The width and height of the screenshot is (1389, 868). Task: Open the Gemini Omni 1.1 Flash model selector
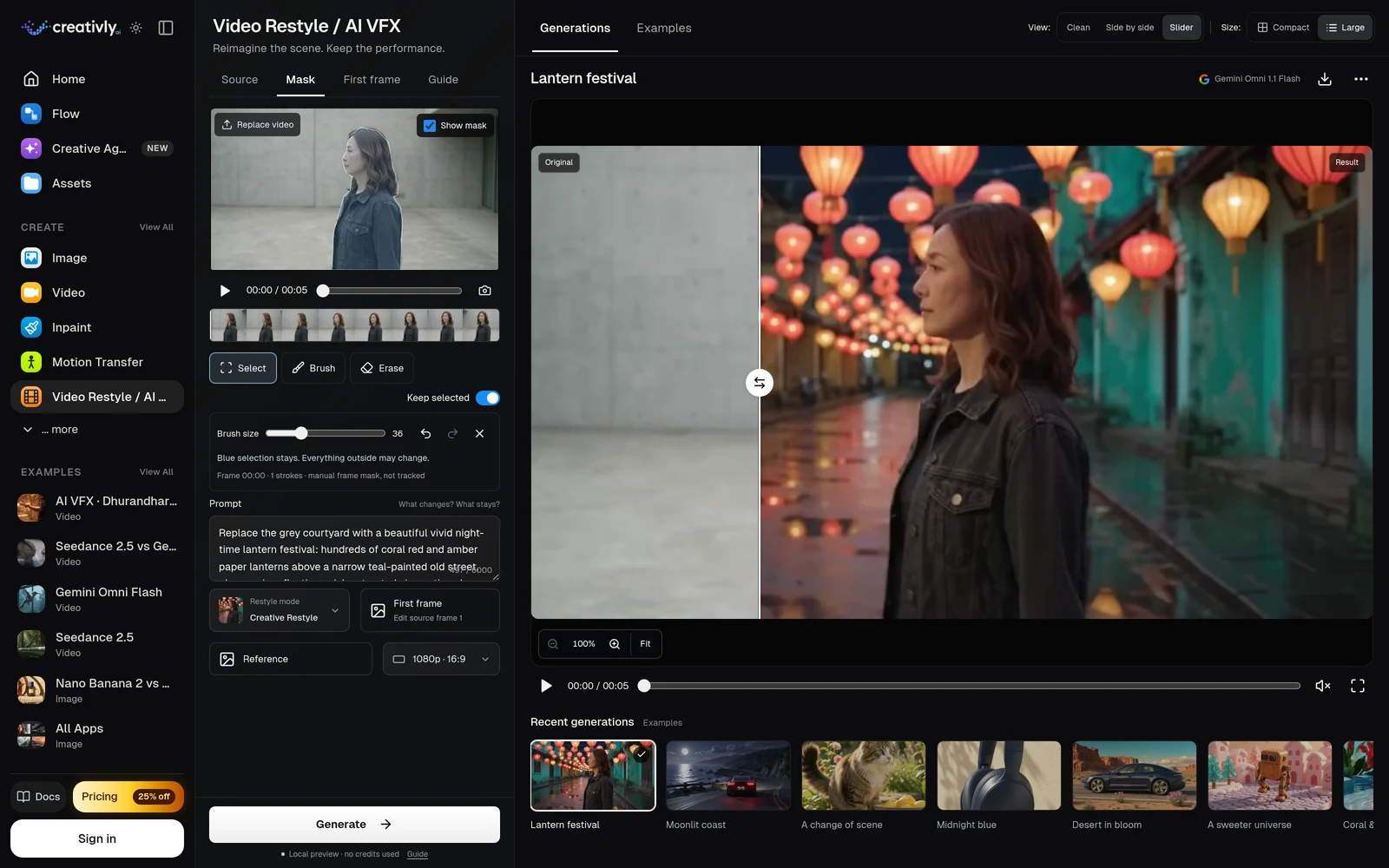[1249, 79]
